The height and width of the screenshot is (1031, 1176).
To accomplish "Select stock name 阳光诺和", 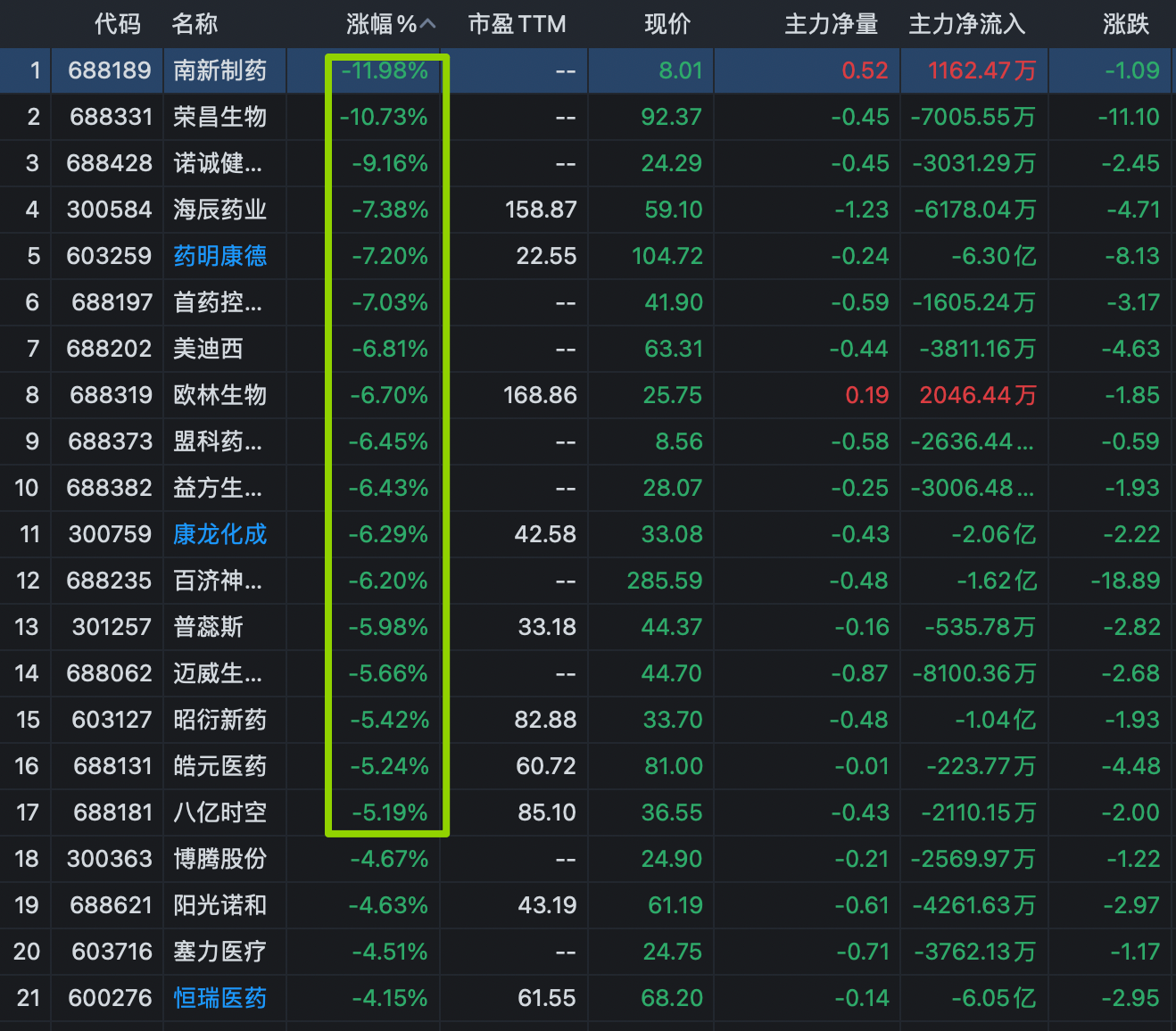I will point(220,905).
